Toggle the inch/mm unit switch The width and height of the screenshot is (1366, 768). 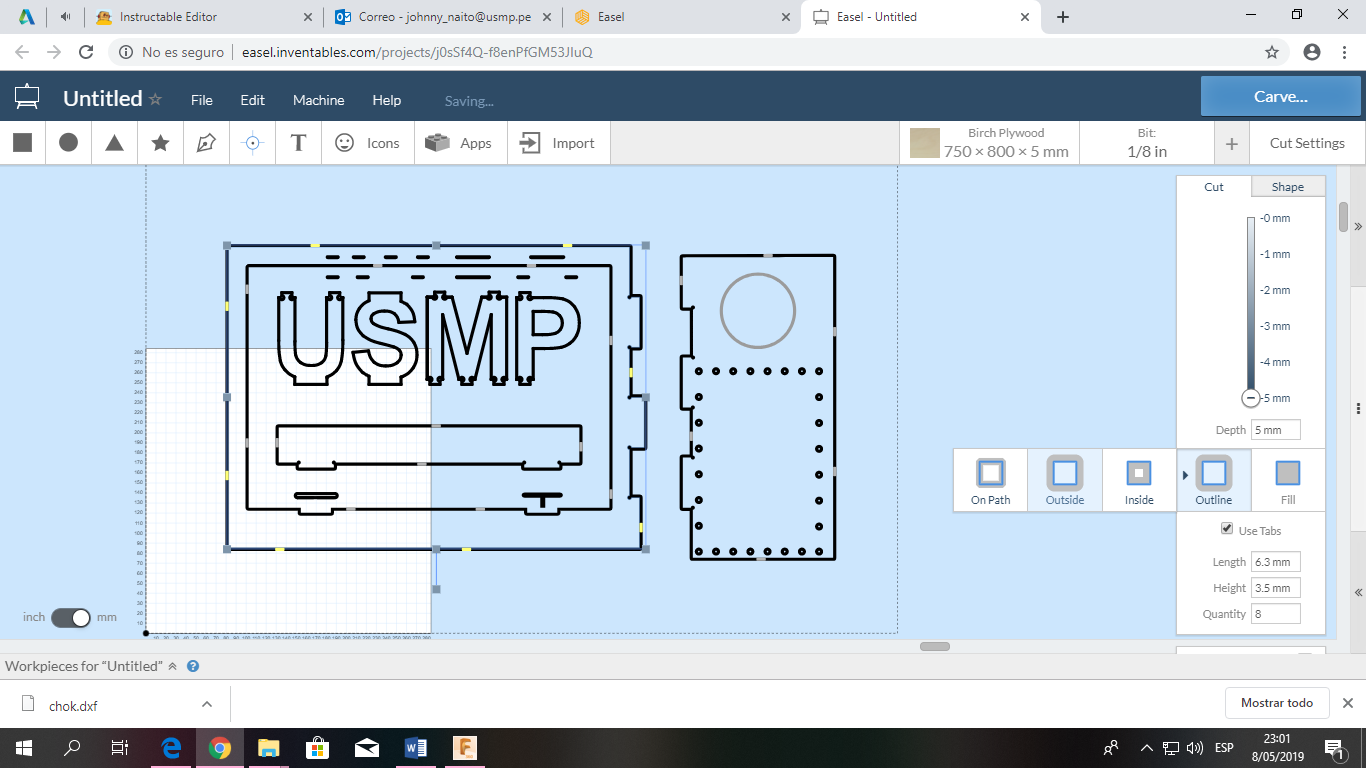pyautogui.click(x=71, y=618)
